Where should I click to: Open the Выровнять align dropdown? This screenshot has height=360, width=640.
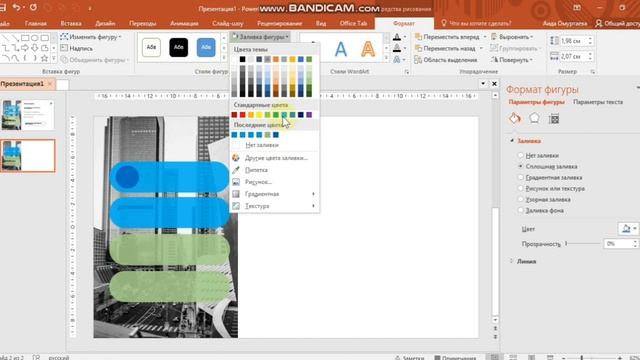[512, 37]
